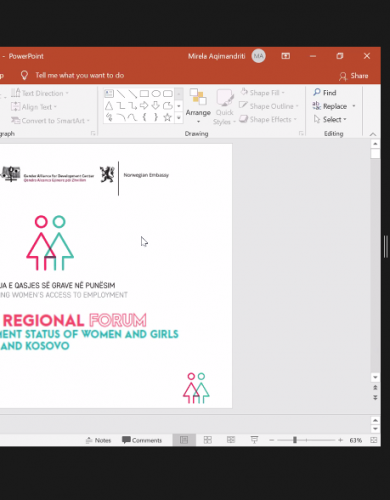Open Quick Styles dropdown
The image size is (390, 500).
pos(225,107)
